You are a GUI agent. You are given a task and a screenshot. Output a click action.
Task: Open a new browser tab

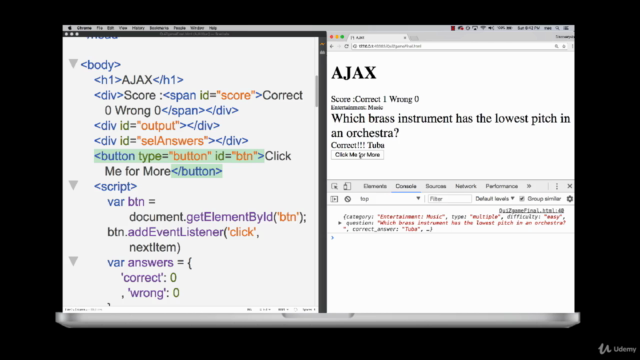(x=414, y=38)
